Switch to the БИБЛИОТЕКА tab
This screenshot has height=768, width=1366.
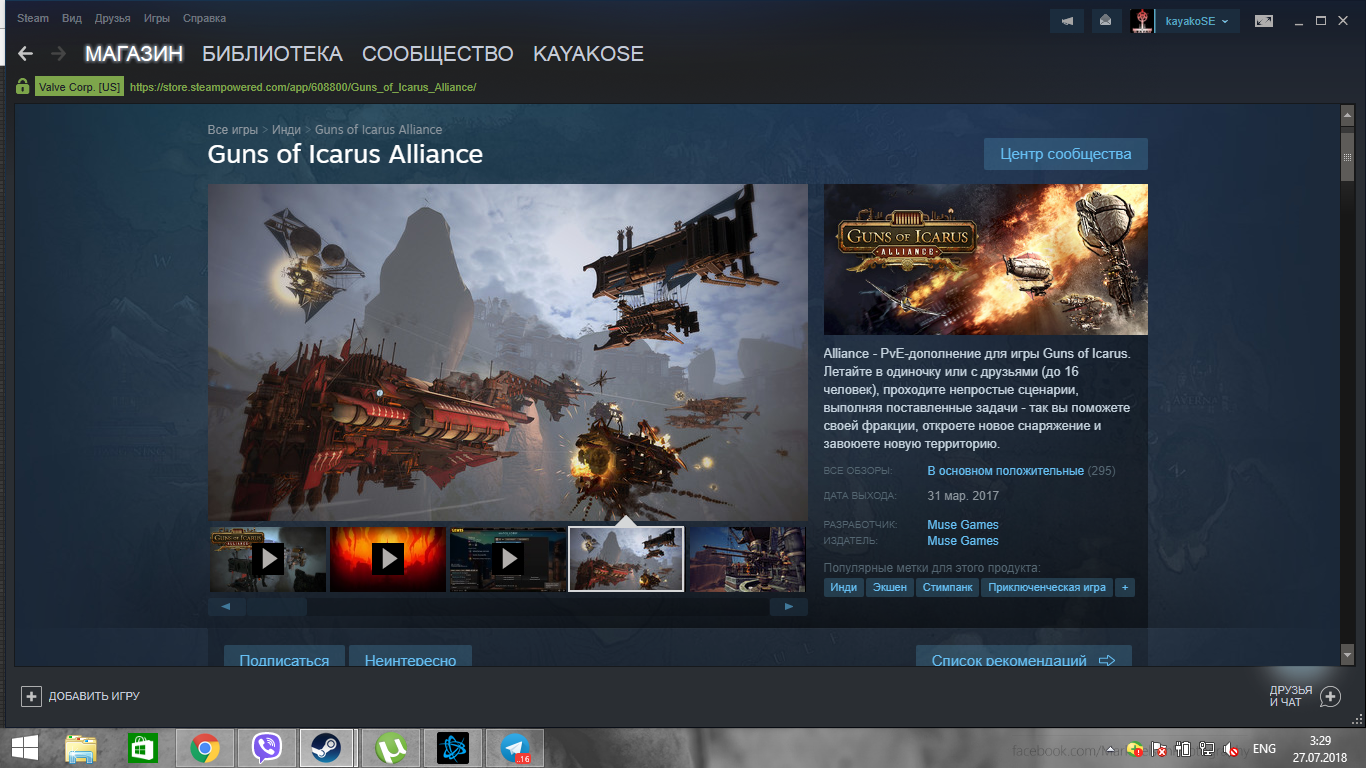point(272,54)
